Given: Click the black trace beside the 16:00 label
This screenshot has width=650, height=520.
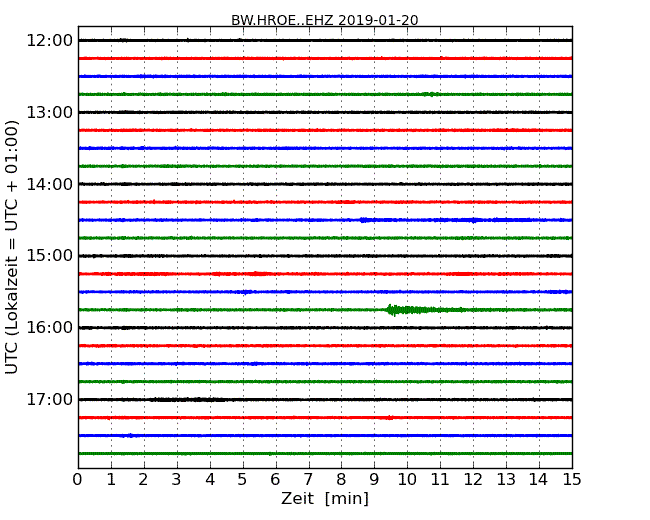Looking at the screenshot, I should point(325,328).
